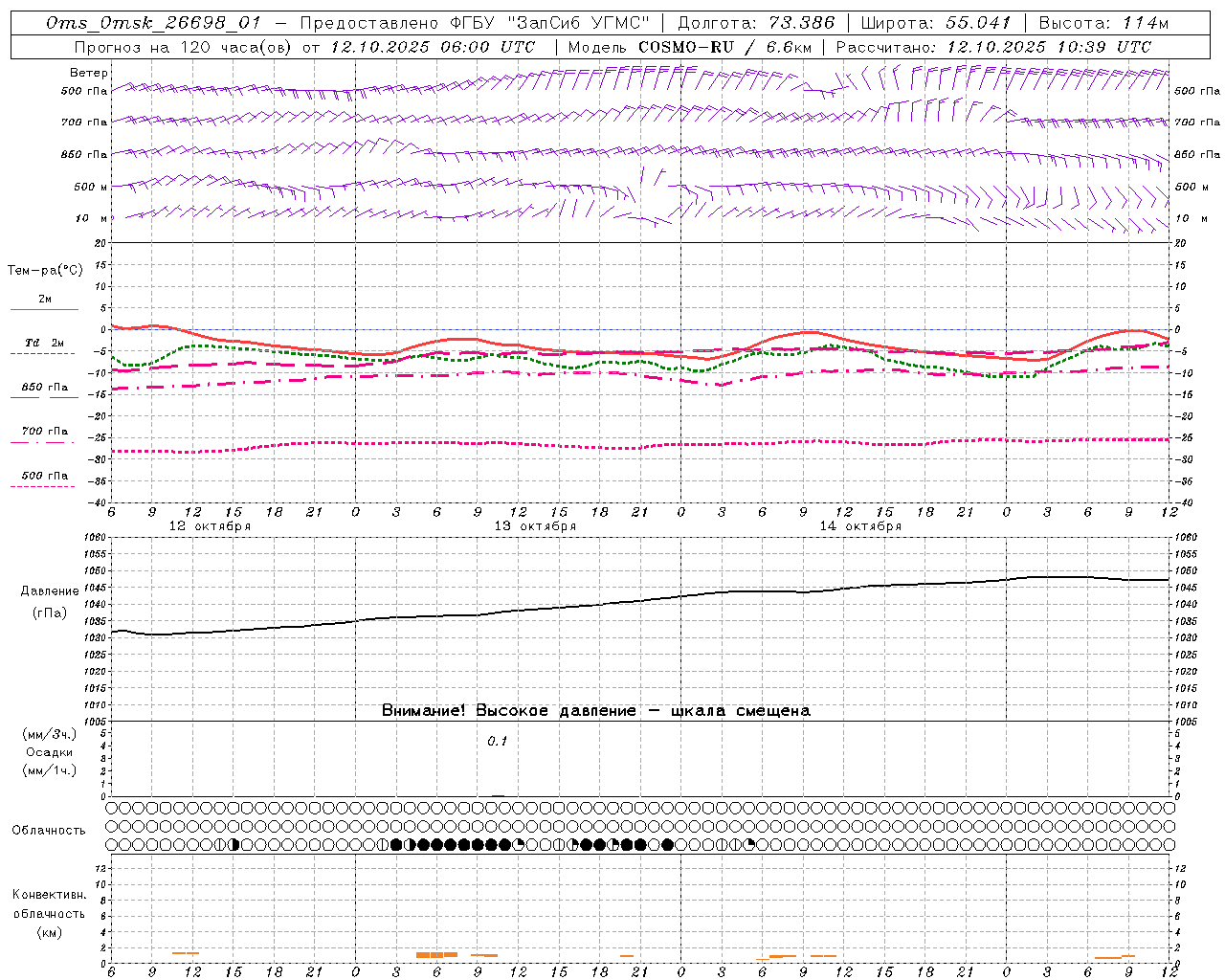Click the 2м temperature legend entry

pyautogui.click(x=45, y=299)
